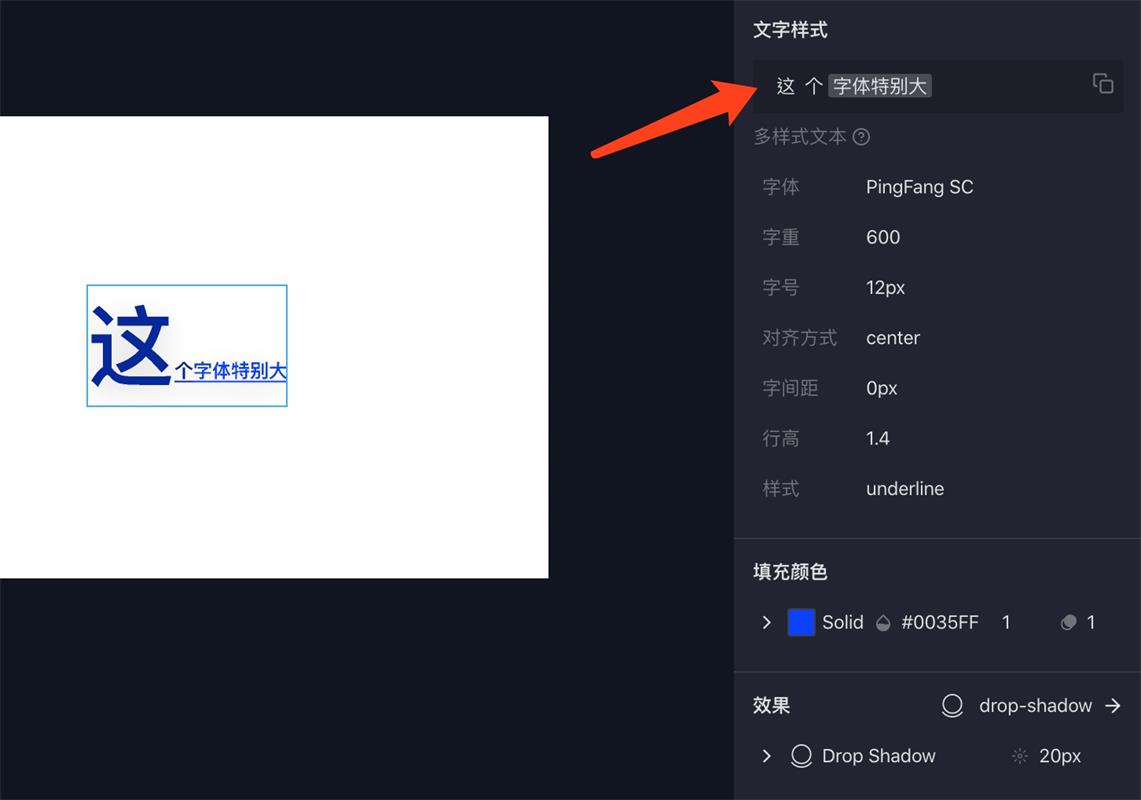Open the multi-style text help icon
This screenshot has height=800, width=1141.
pyautogui.click(x=861, y=137)
